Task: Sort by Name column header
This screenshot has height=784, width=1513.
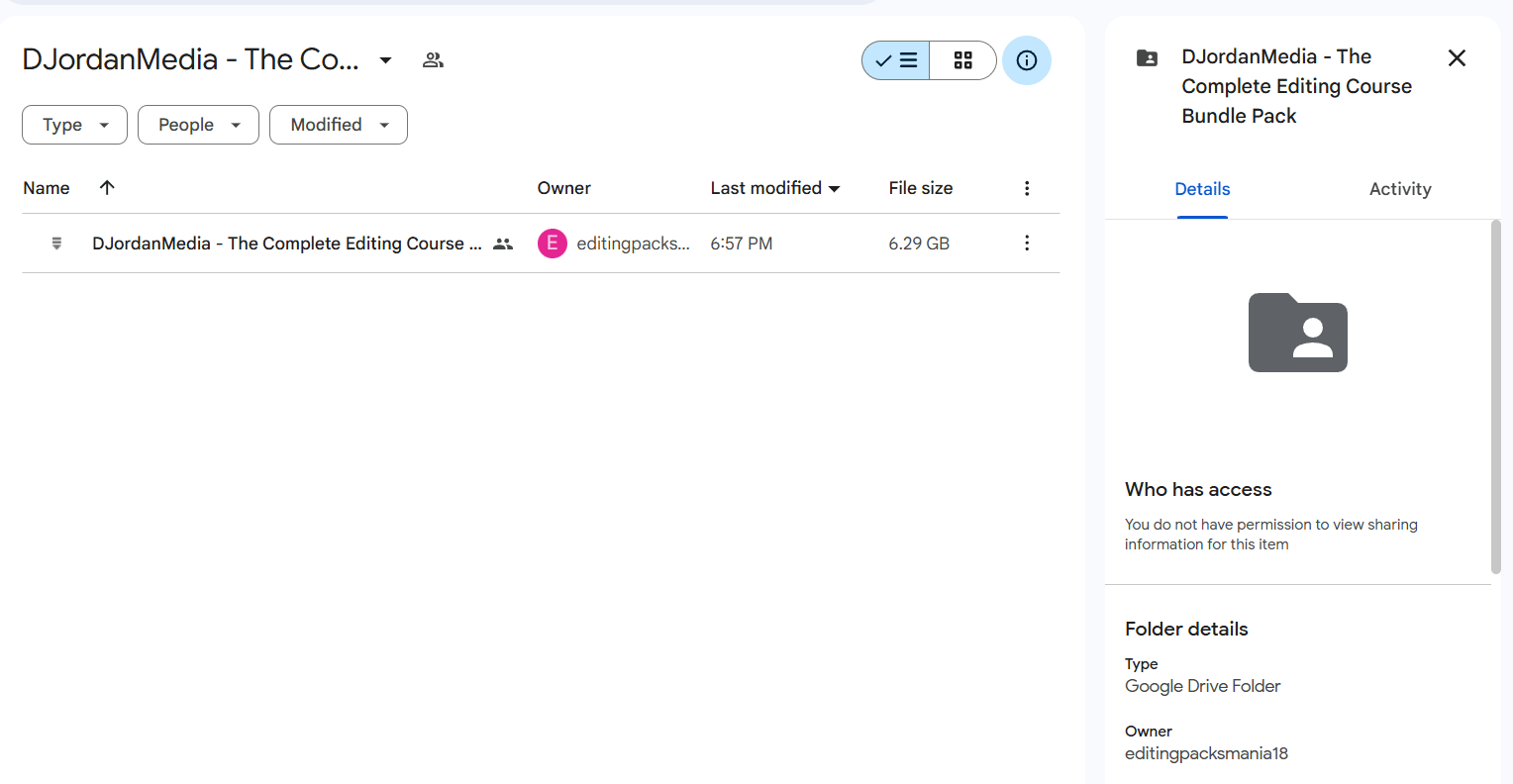Action: [47, 188]
